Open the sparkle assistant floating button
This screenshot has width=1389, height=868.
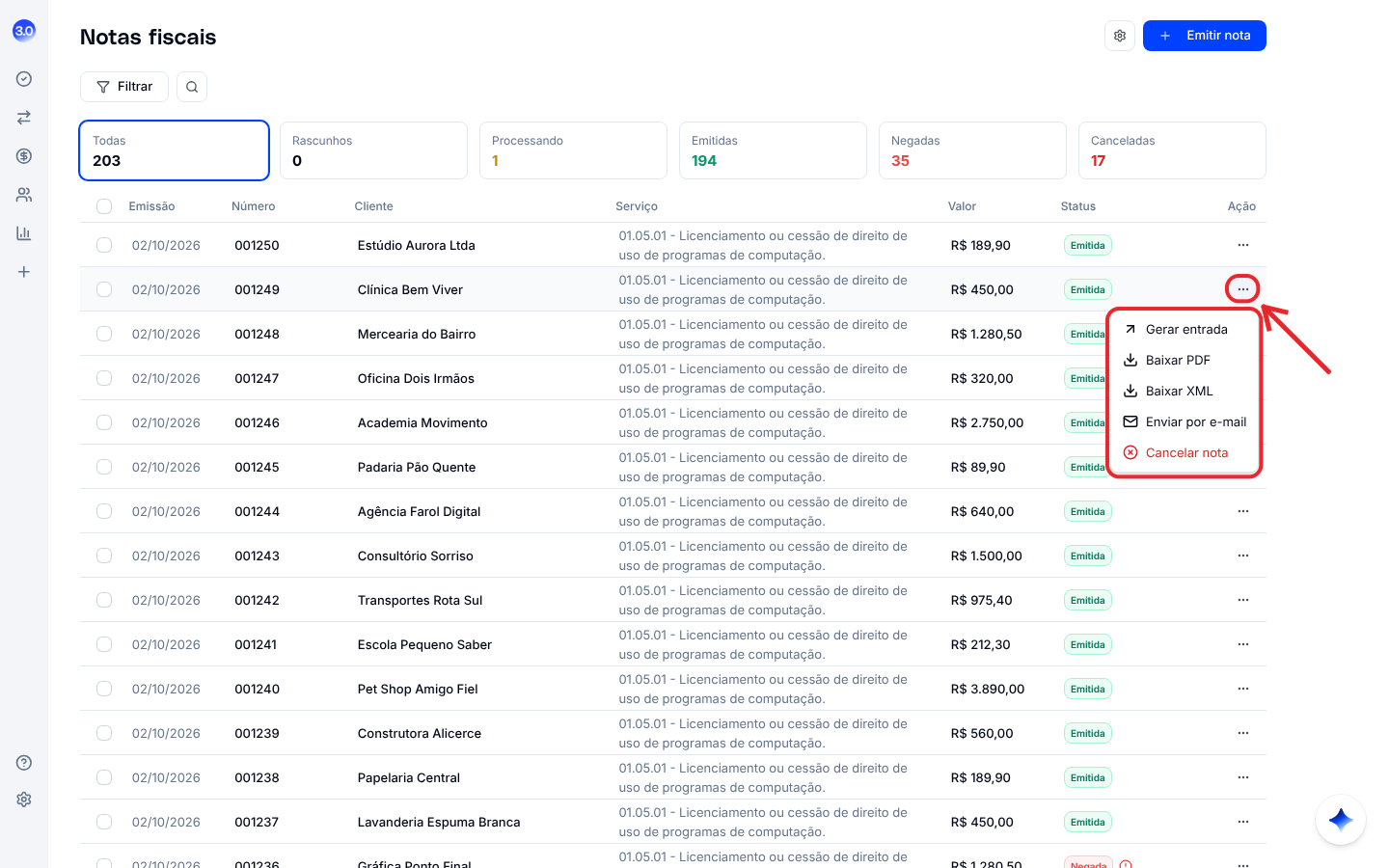tap(1341, 820)
